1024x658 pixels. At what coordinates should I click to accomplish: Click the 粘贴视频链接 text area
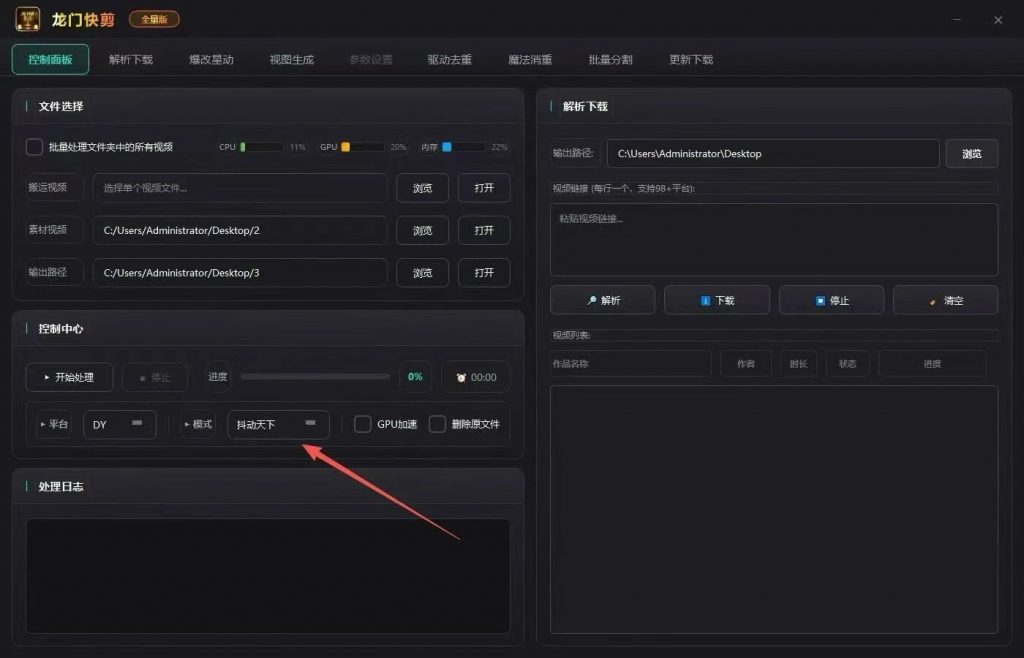tap(773, 240)
